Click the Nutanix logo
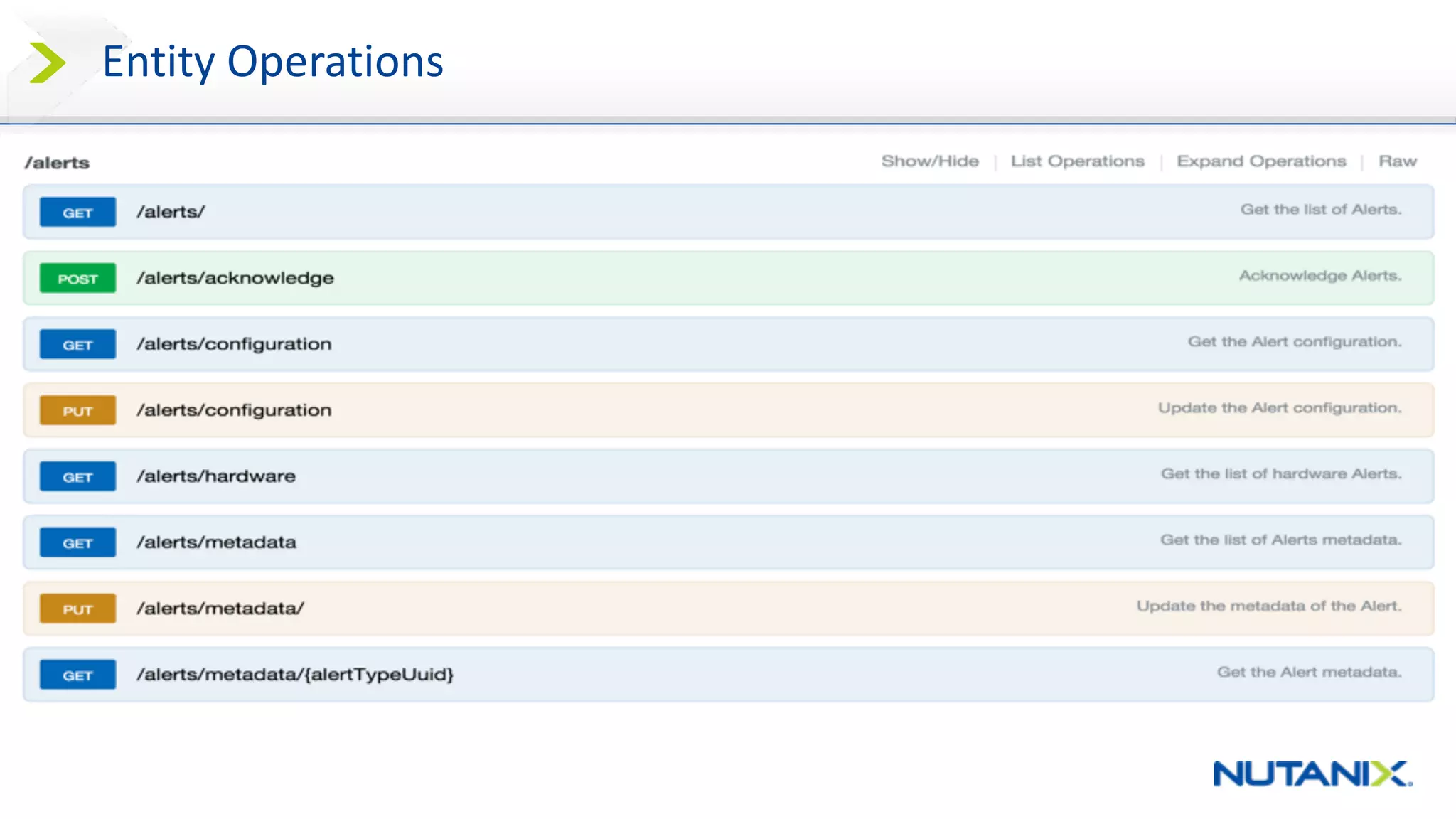Screen dimensions: 1456x819 tap(1312, 773)
